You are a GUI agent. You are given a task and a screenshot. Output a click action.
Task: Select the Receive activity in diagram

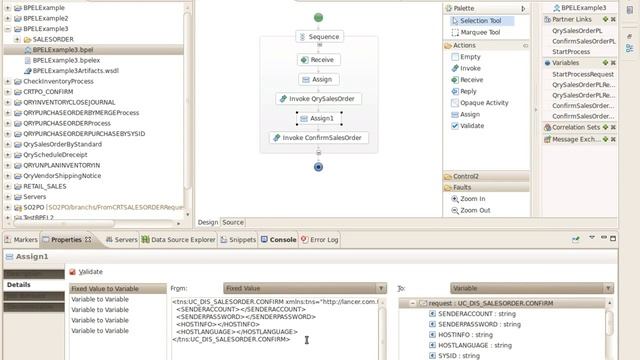(x=318, y=60)
